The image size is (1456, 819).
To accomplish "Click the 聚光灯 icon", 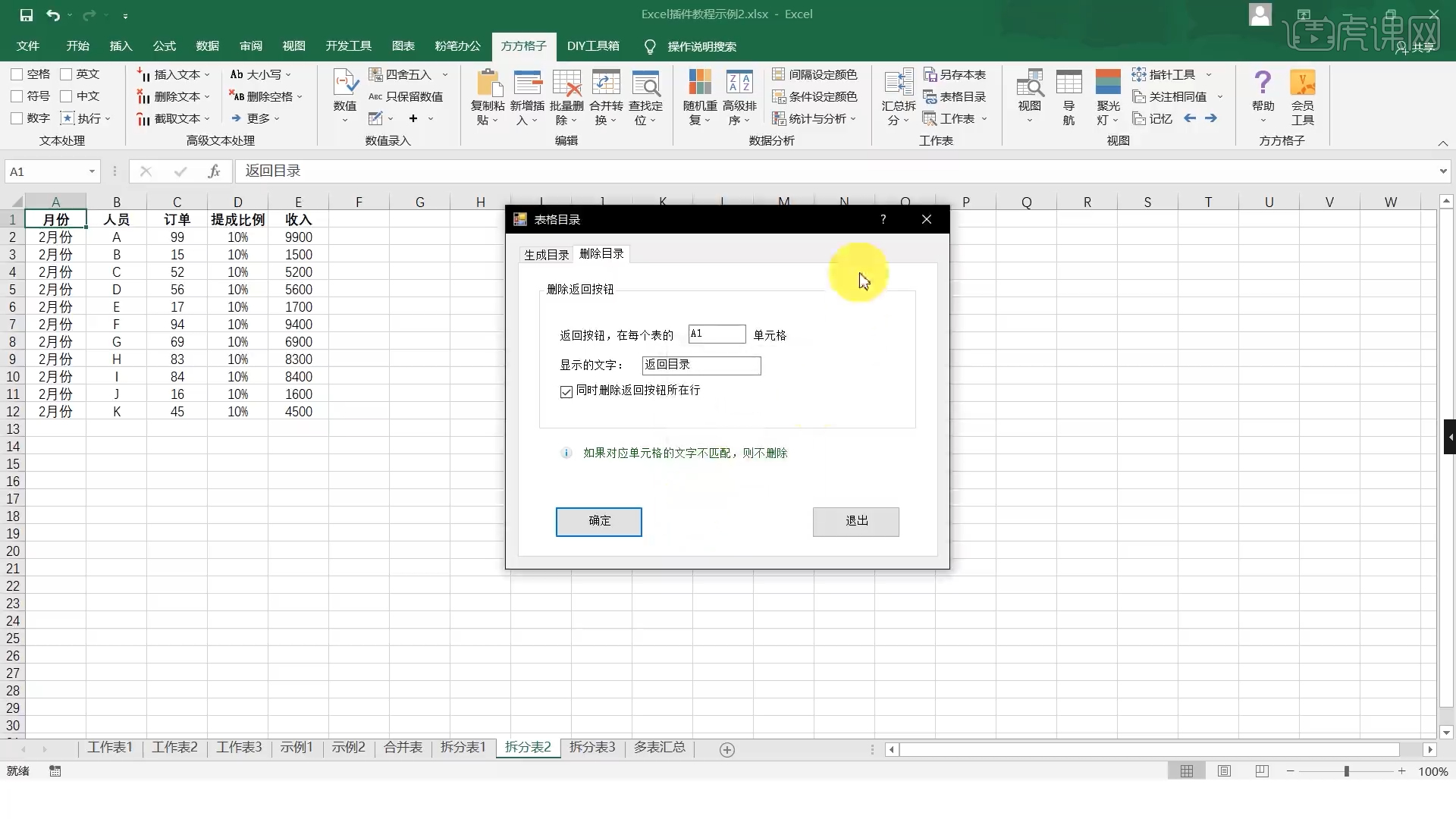I will (x=1109, y=83).
